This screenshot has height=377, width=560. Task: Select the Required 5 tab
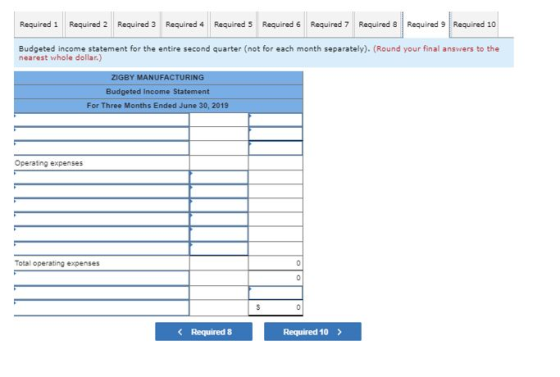tap(233, 24)
